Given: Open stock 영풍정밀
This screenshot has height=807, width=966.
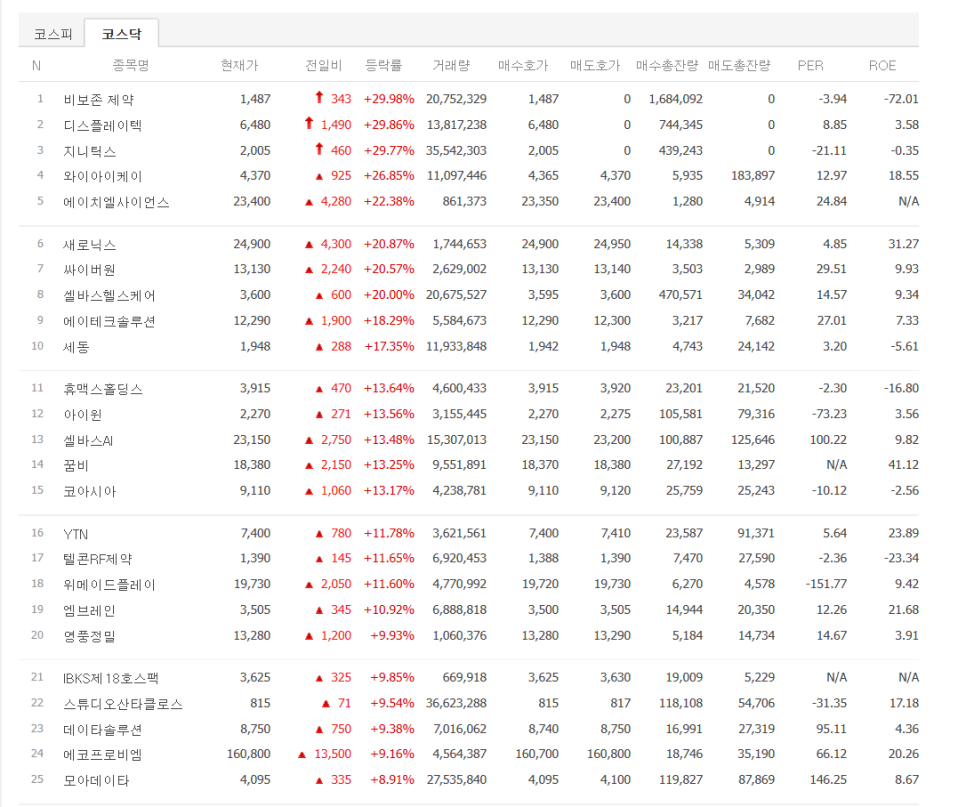Looking at the screenshot, I should click(x=89, y=636).
